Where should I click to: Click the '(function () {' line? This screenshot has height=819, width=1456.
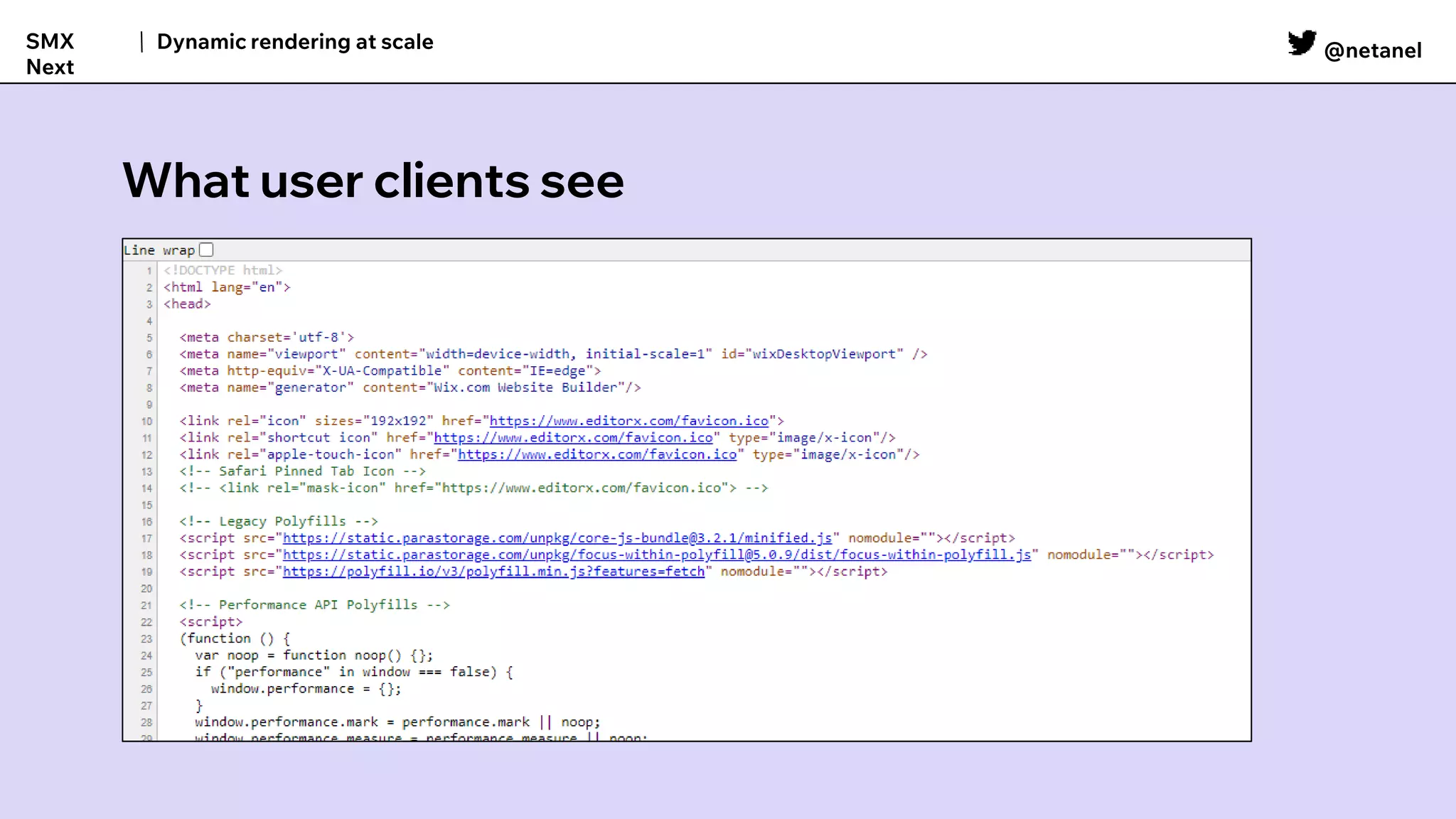235,638
